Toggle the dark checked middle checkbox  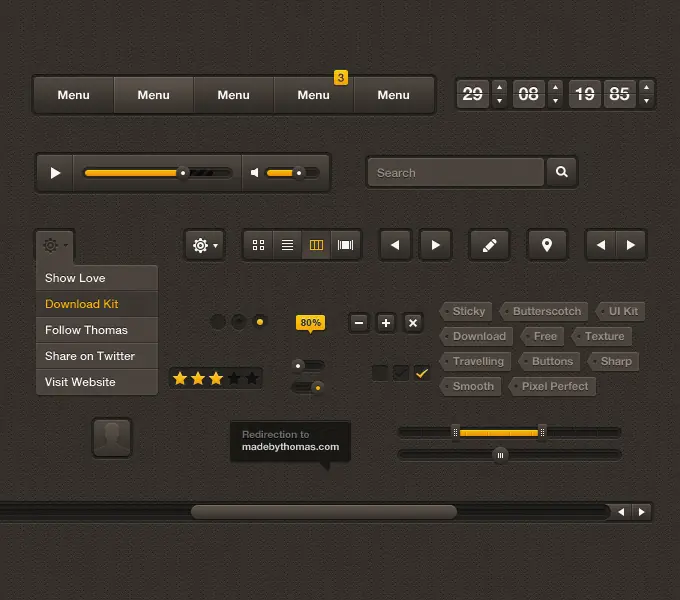401,373
